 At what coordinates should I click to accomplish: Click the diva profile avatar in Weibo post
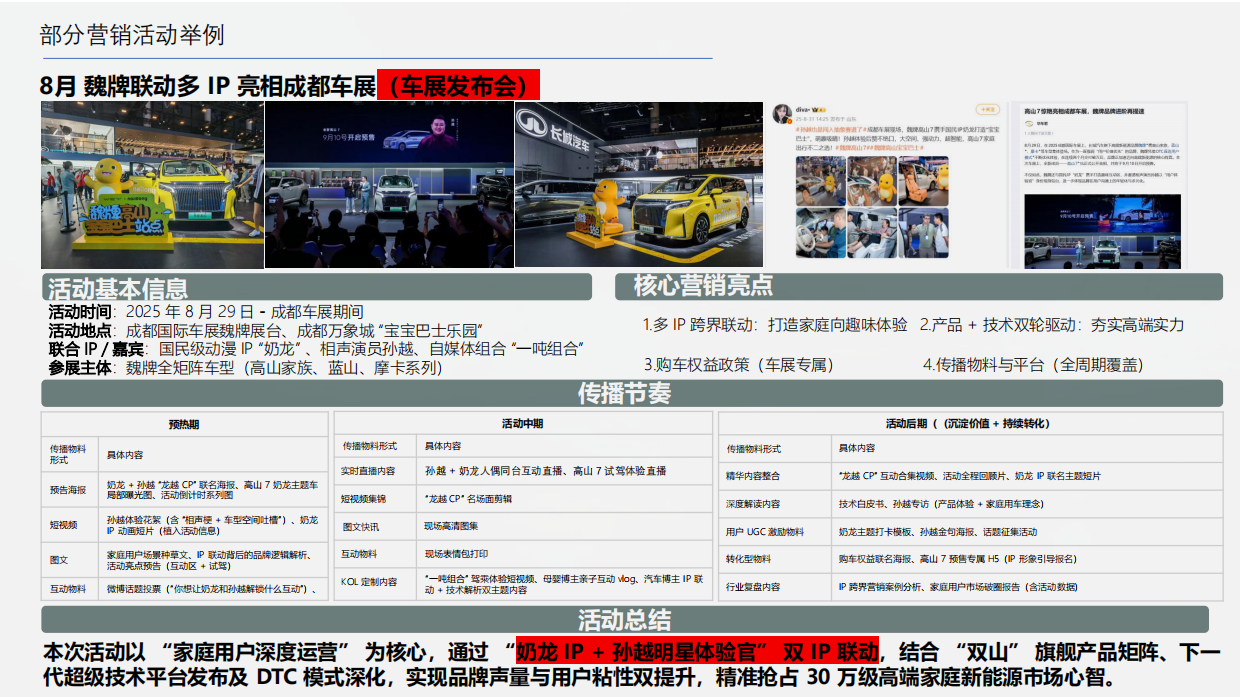coord(780,113)
